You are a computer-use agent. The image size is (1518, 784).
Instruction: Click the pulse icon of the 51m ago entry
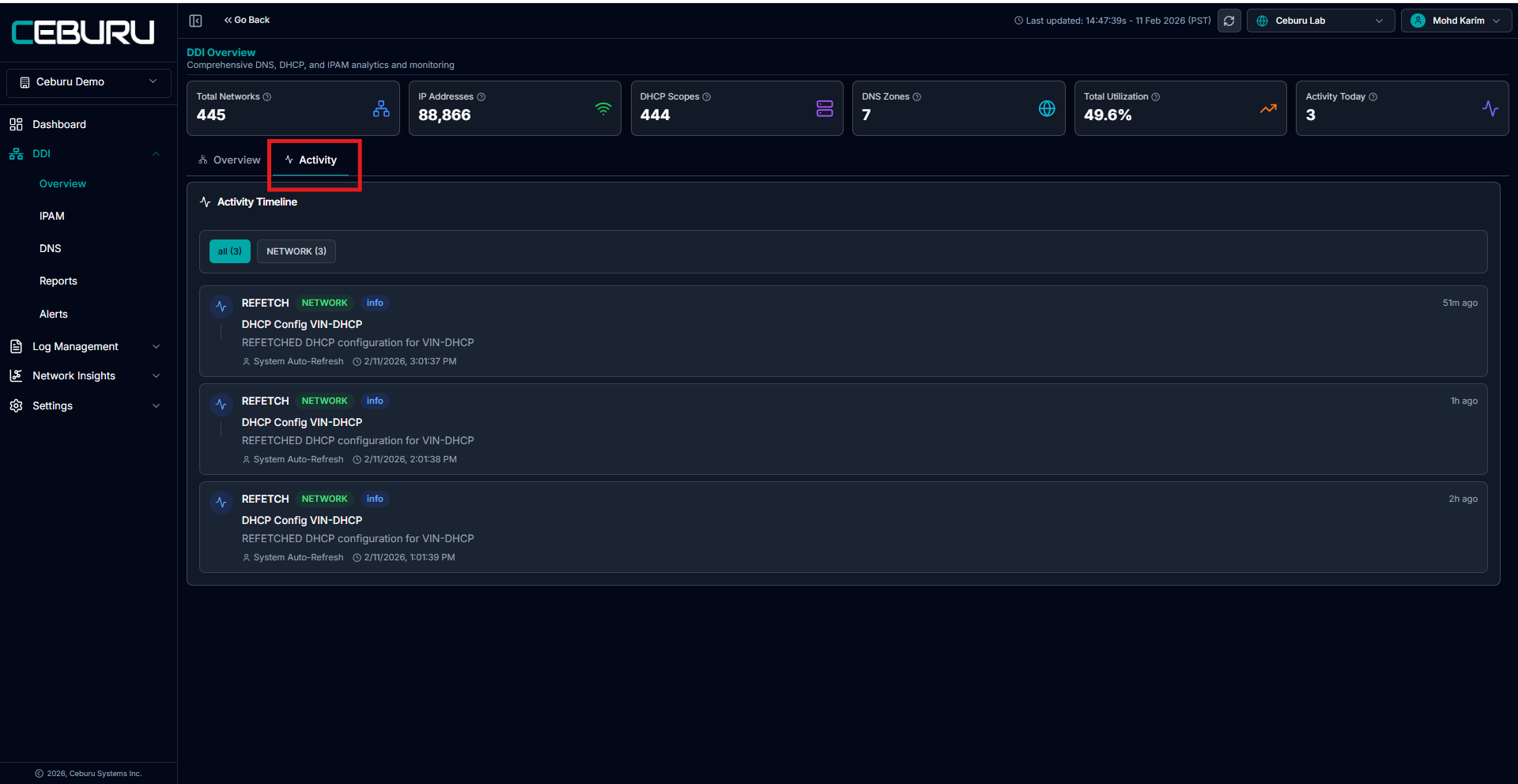coord(221,306)
